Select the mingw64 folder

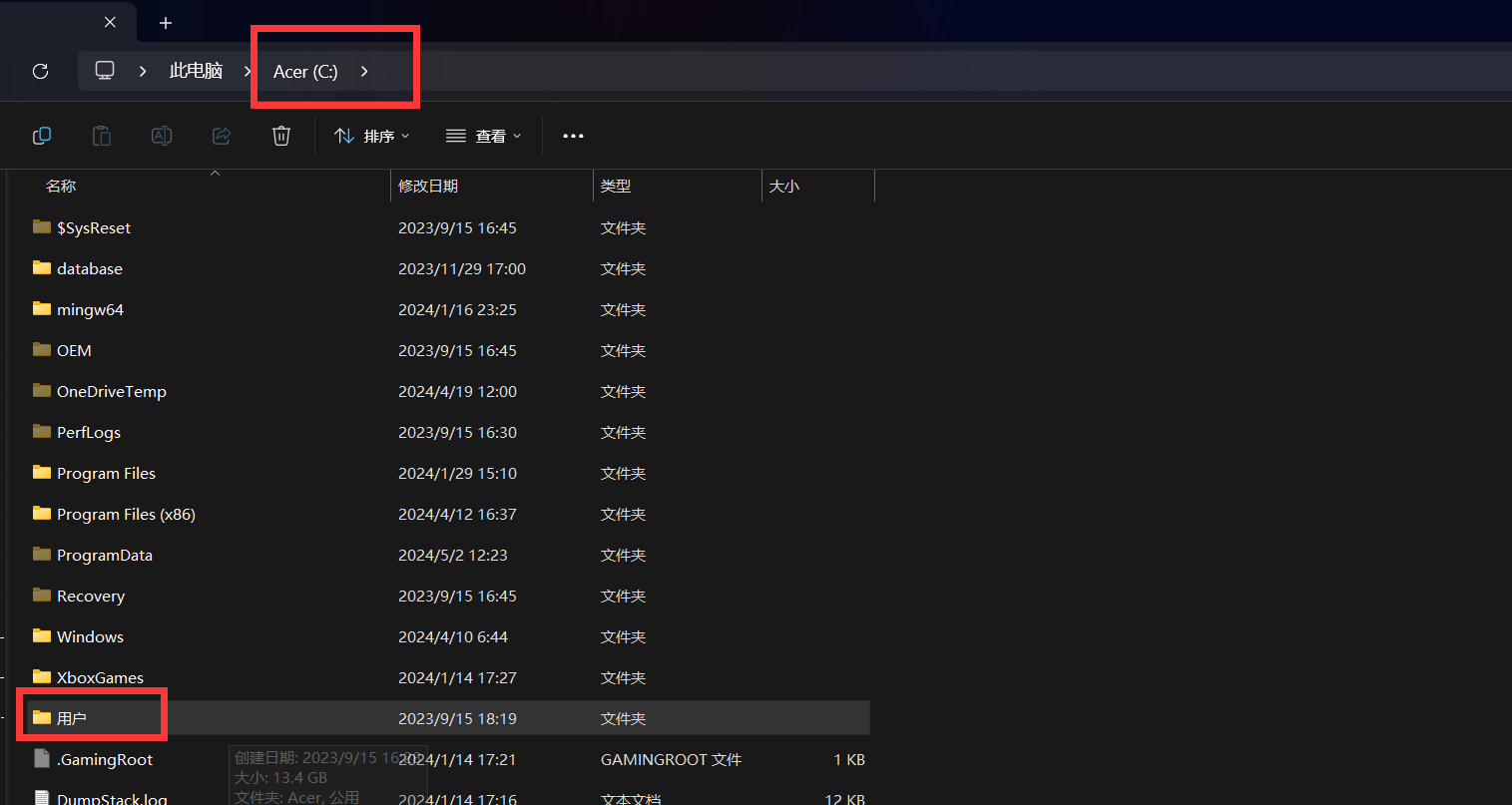point(90,309)
